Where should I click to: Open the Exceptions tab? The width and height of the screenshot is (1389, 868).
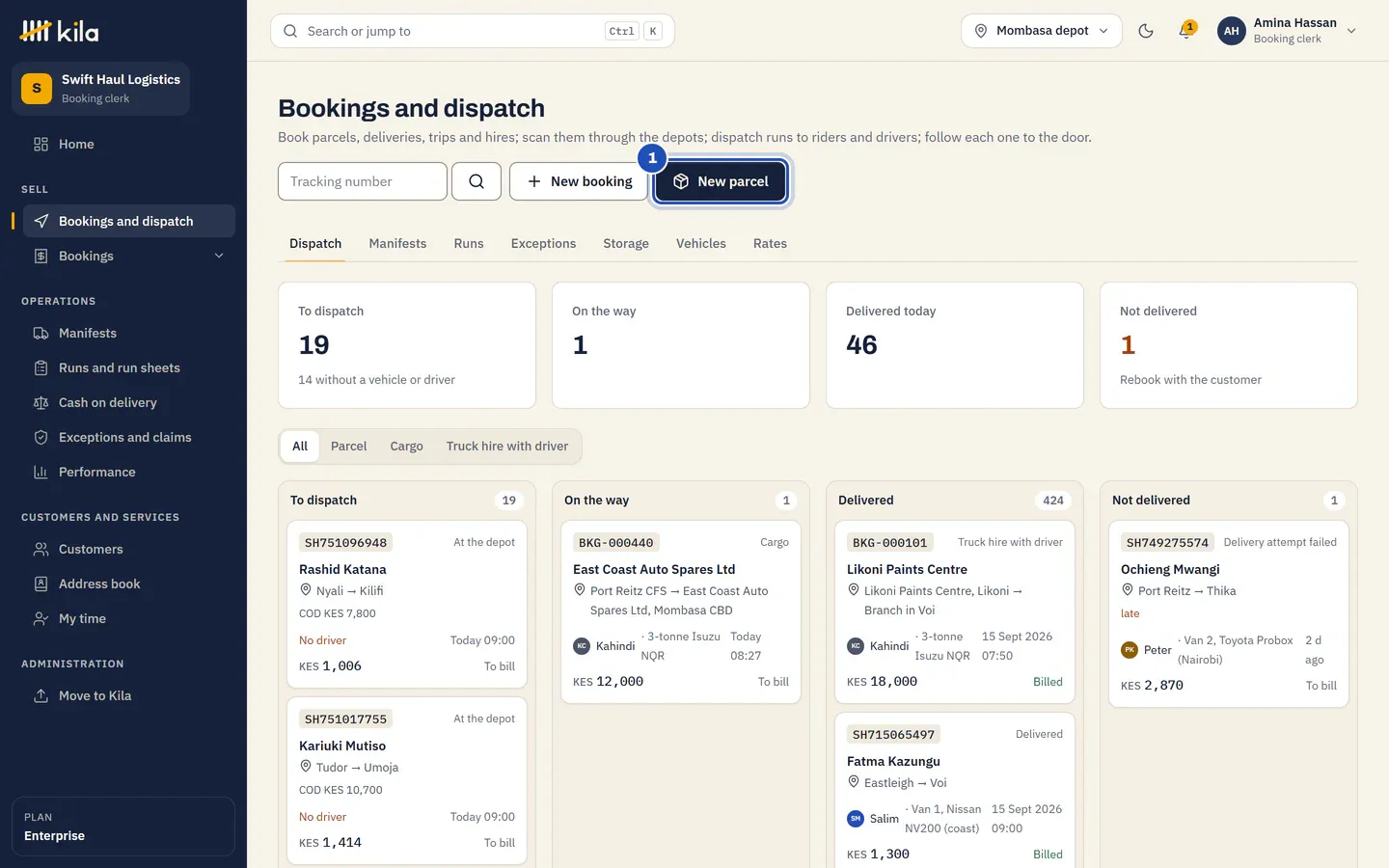[x=543, y=244]
